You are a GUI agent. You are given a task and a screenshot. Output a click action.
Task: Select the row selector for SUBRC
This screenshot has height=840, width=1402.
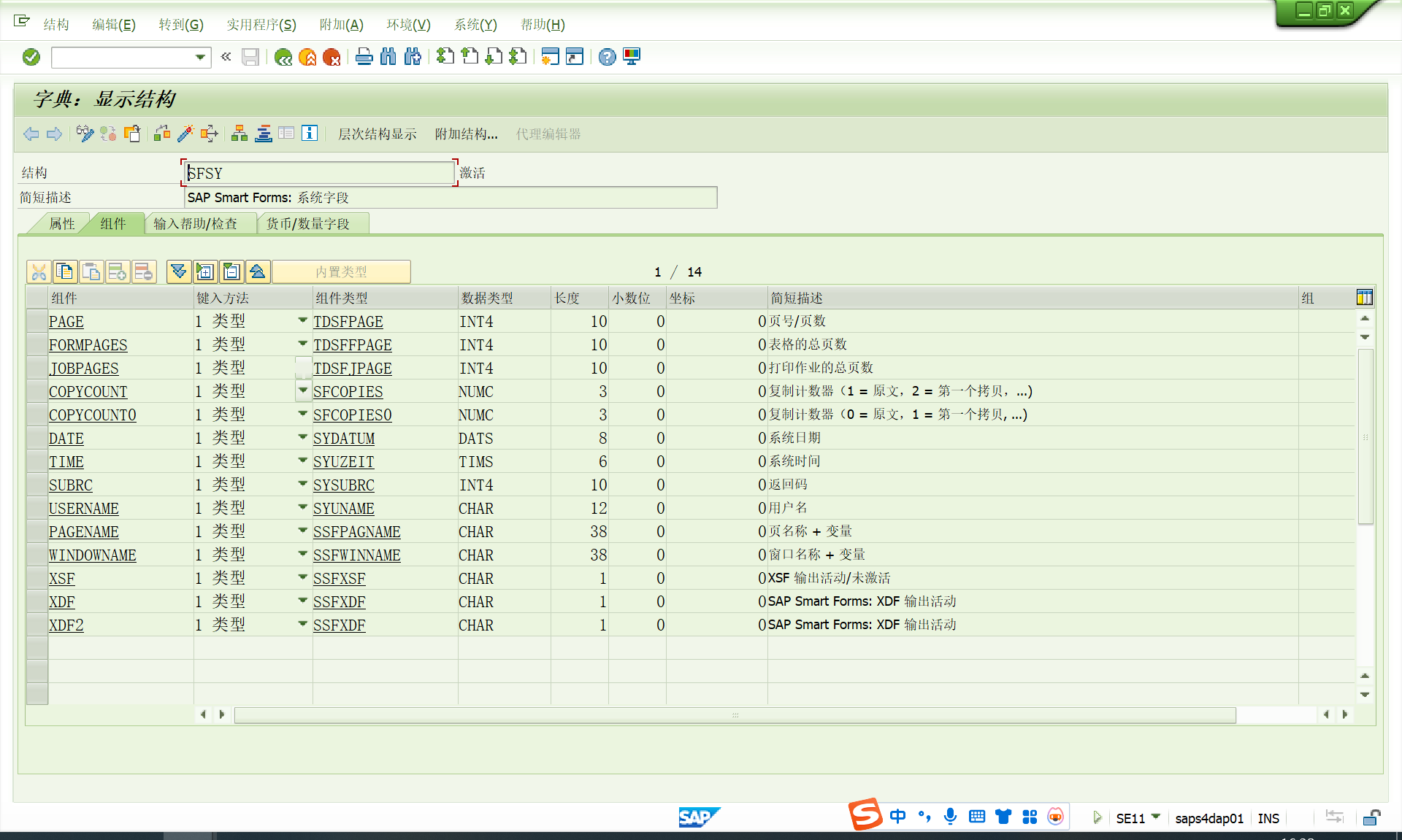click(37, 485)
